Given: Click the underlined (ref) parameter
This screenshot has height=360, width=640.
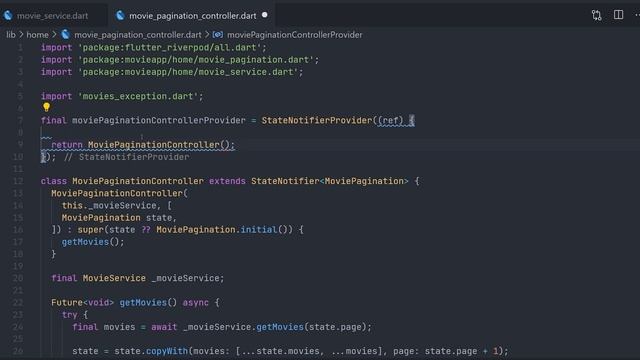Looking at the screenshot, I should point(391,120).
